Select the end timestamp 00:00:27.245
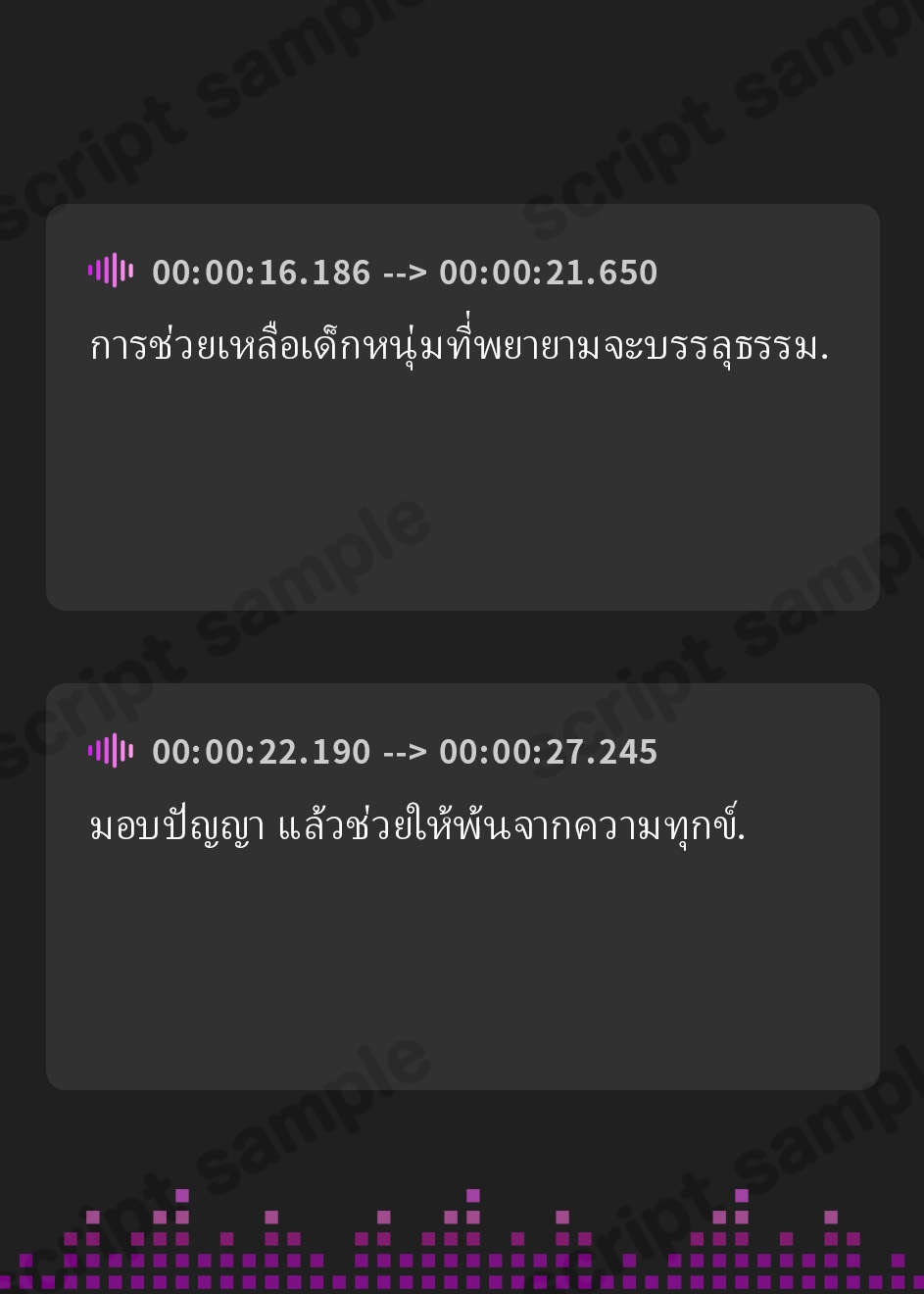 pyautogui.click(x=549, y=751)
